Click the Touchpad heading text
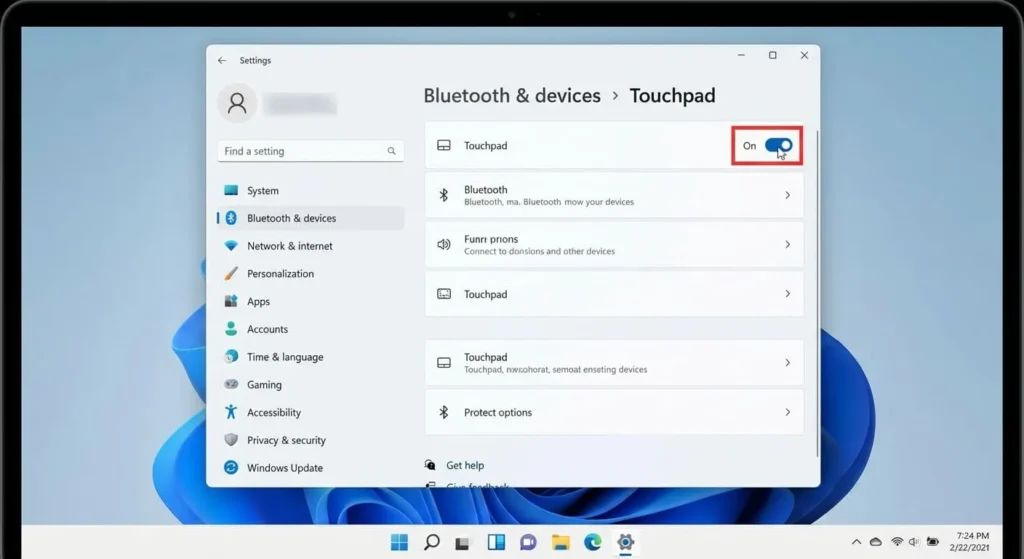Viewport: 1024px width, 559px height. tap(673, 95)
